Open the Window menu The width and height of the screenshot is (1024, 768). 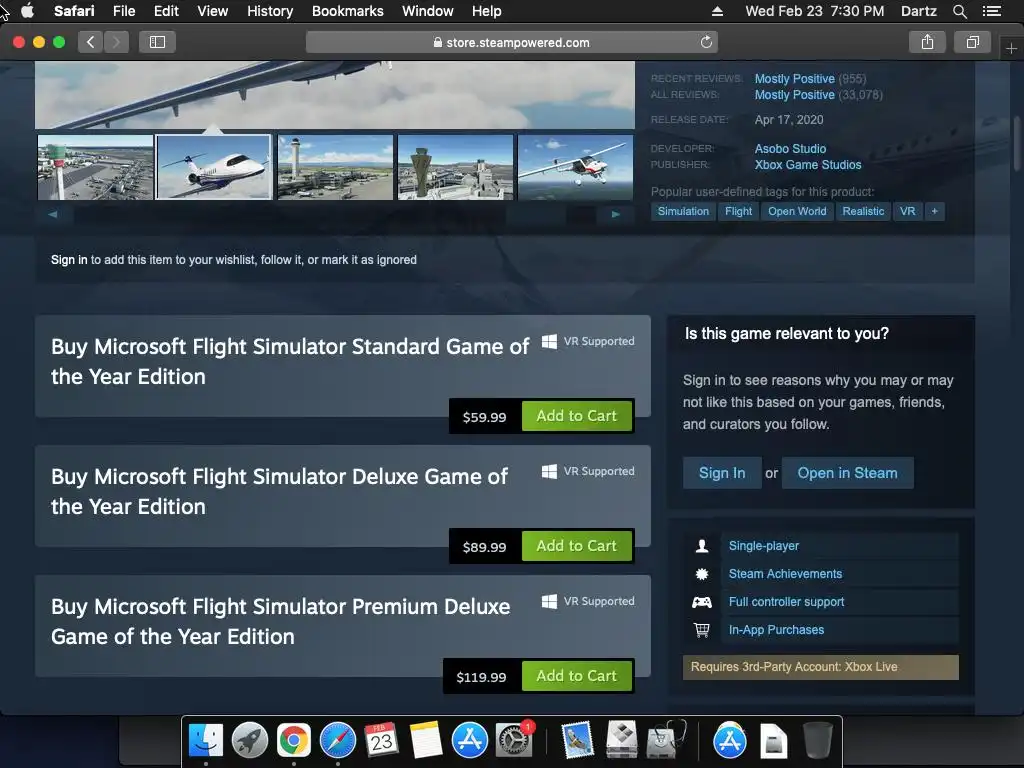428,11
